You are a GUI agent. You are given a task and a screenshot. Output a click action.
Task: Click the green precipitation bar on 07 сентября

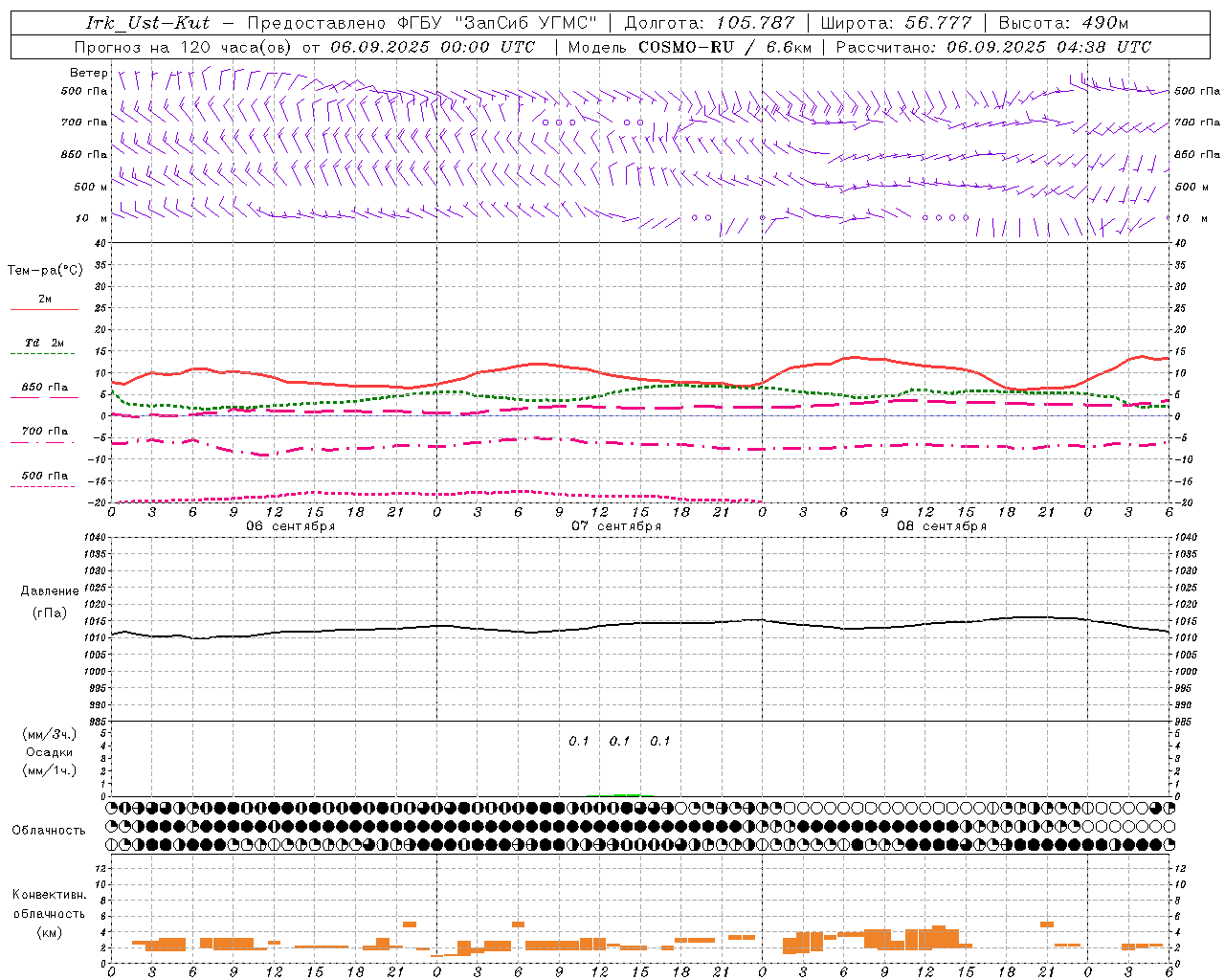(x=627, y=794)
